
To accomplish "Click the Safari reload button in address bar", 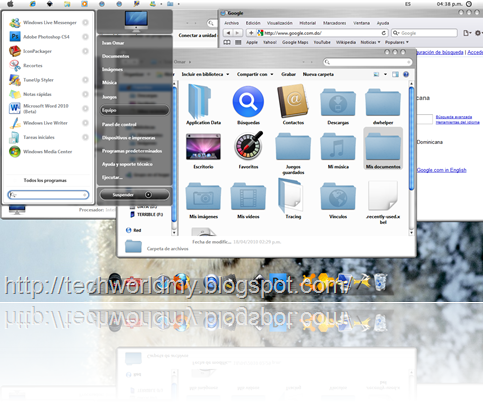I will click(x=384, y=33).
